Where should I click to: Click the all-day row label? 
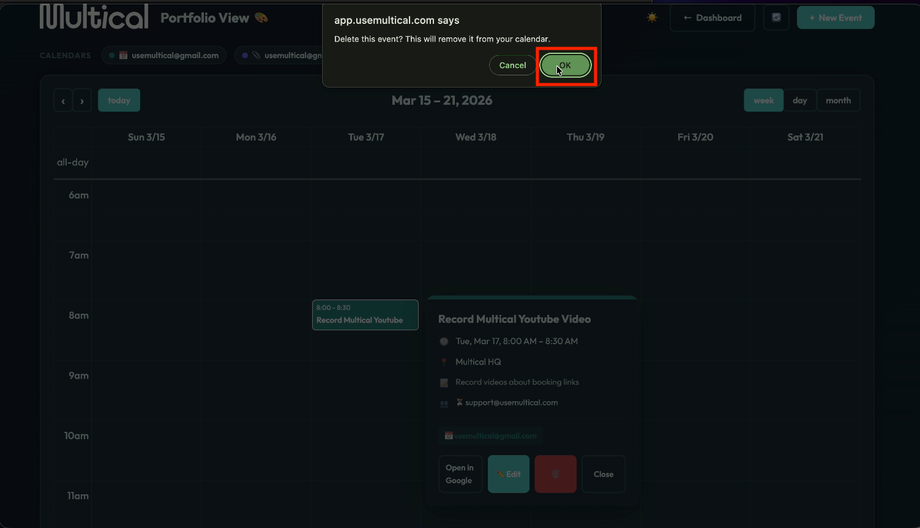click(73, 162)
